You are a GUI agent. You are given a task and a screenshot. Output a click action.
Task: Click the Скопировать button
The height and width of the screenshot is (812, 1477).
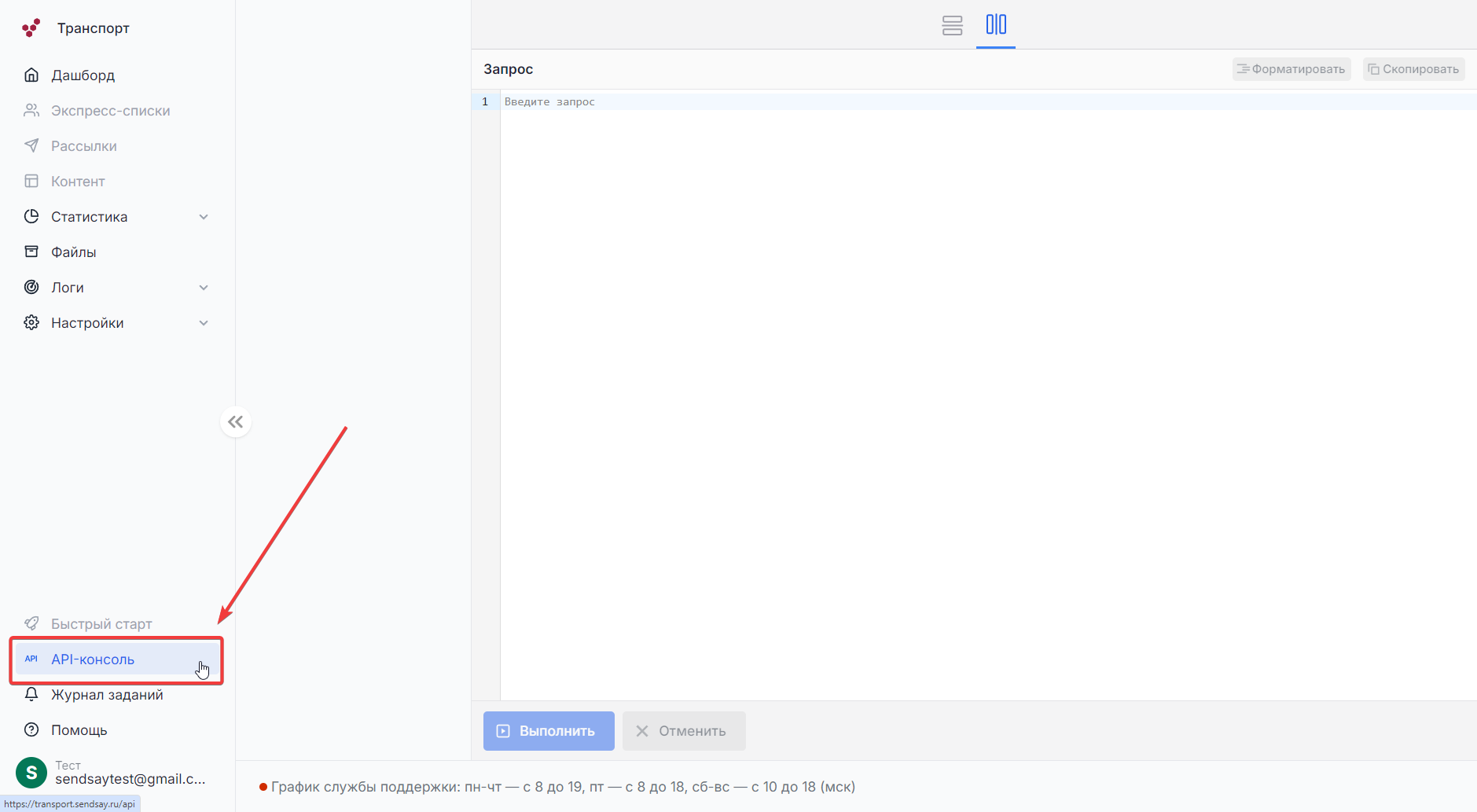click(x=1413, y=69)
